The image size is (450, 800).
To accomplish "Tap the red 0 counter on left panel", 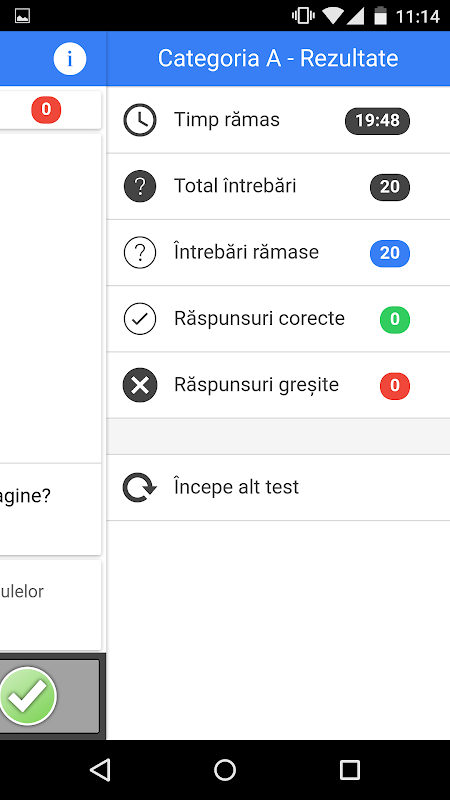I will pyautogui.click(x=46, y=110).
